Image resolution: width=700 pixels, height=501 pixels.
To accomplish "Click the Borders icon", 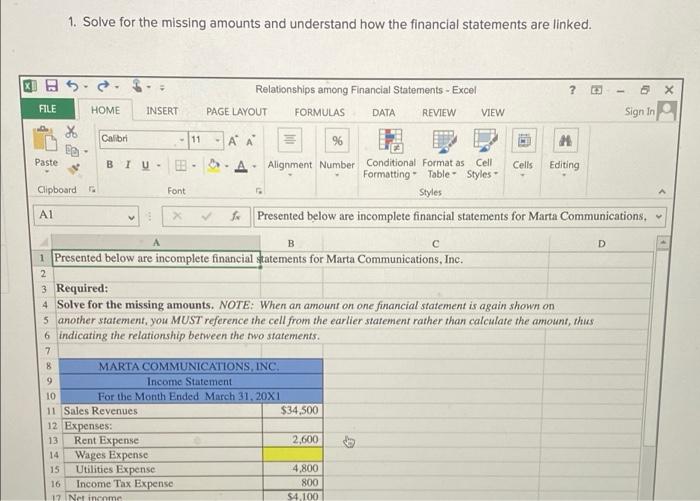I will (180, 166).
